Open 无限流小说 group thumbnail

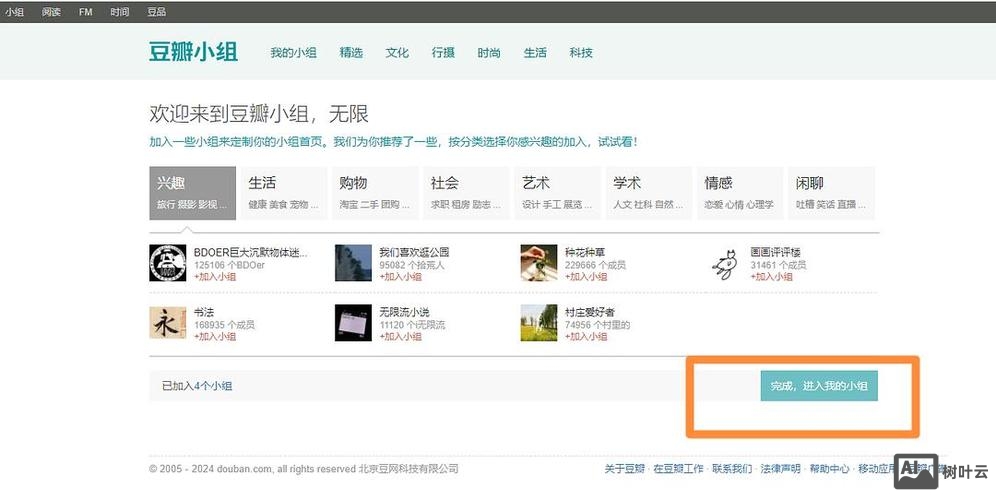(x=353, y=323)
